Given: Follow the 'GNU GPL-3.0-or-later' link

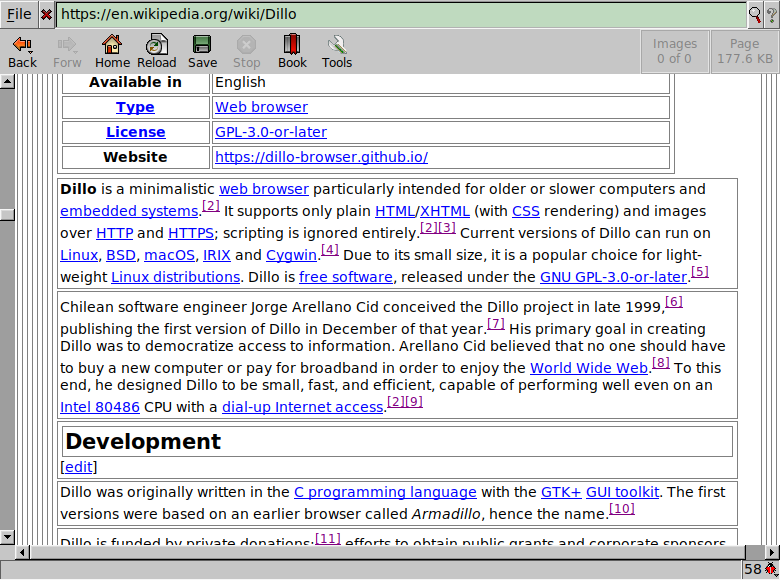Looking at the screenshot, I should pyautogui.click(x=613, y=277).
